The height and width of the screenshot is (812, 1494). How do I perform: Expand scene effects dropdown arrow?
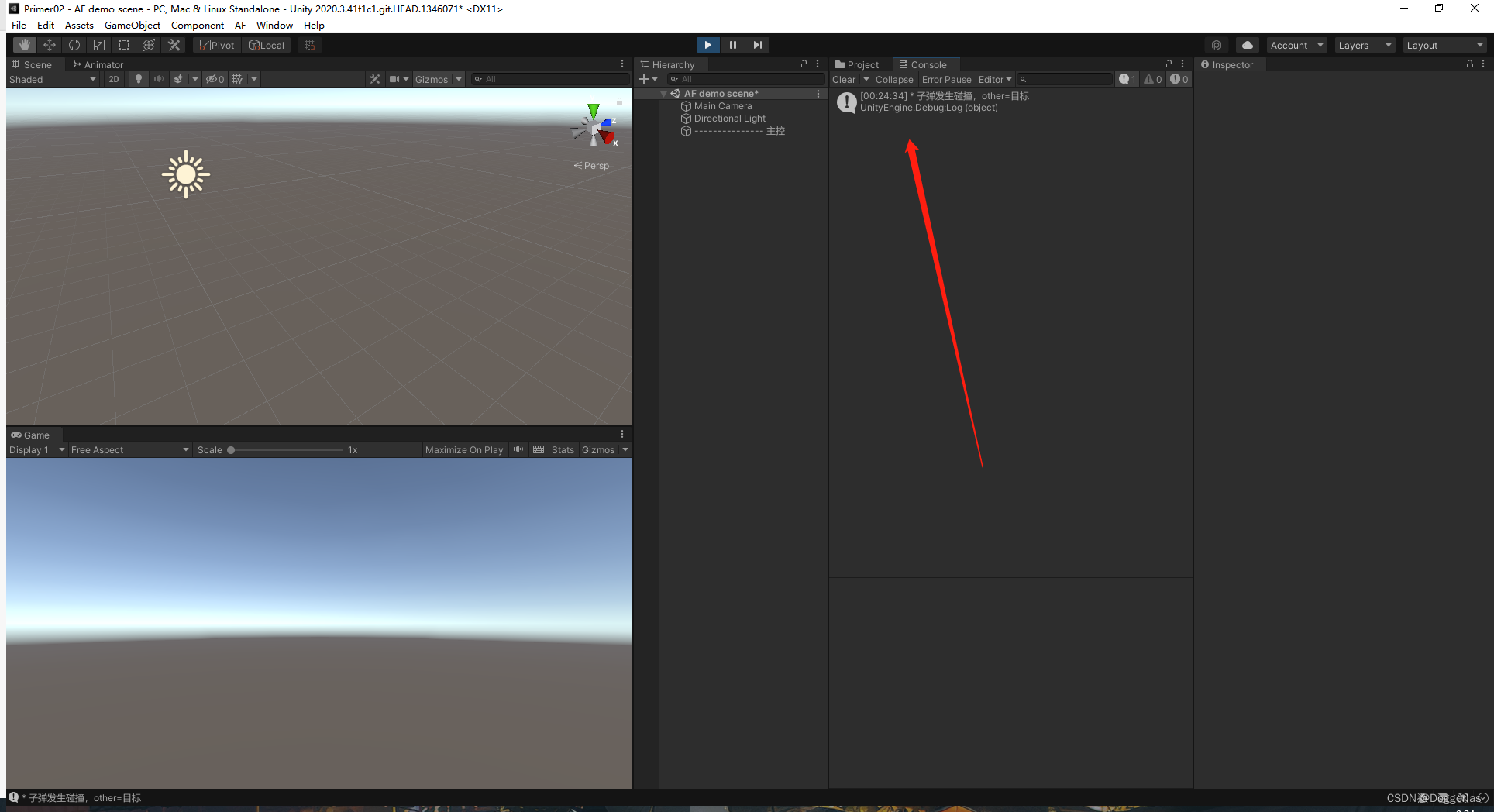point(195,79)
